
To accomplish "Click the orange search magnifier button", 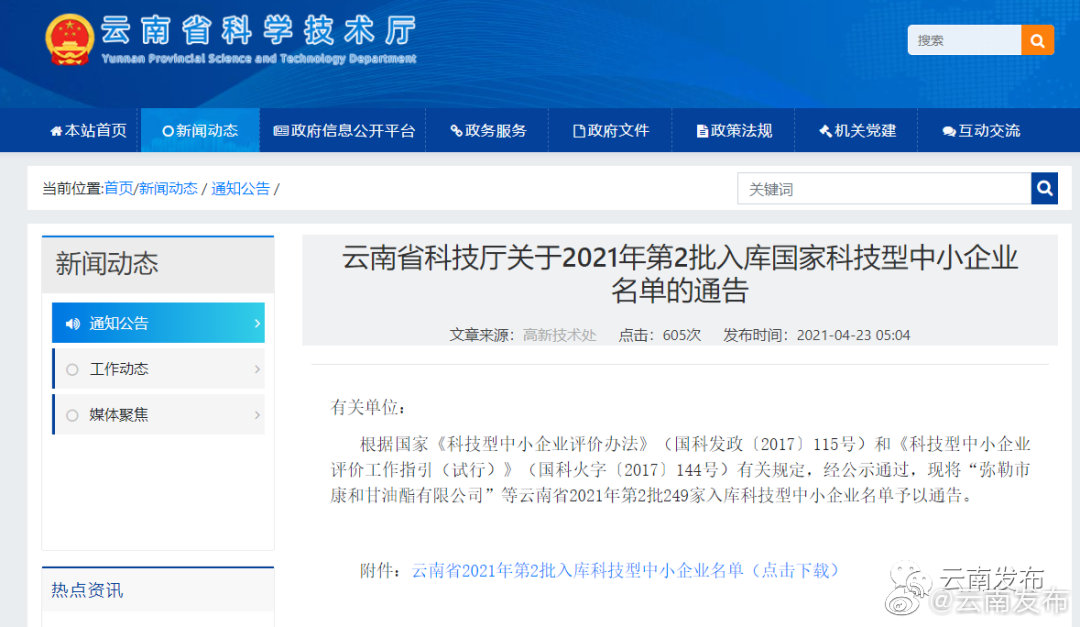I will [x=1037, y=40].
